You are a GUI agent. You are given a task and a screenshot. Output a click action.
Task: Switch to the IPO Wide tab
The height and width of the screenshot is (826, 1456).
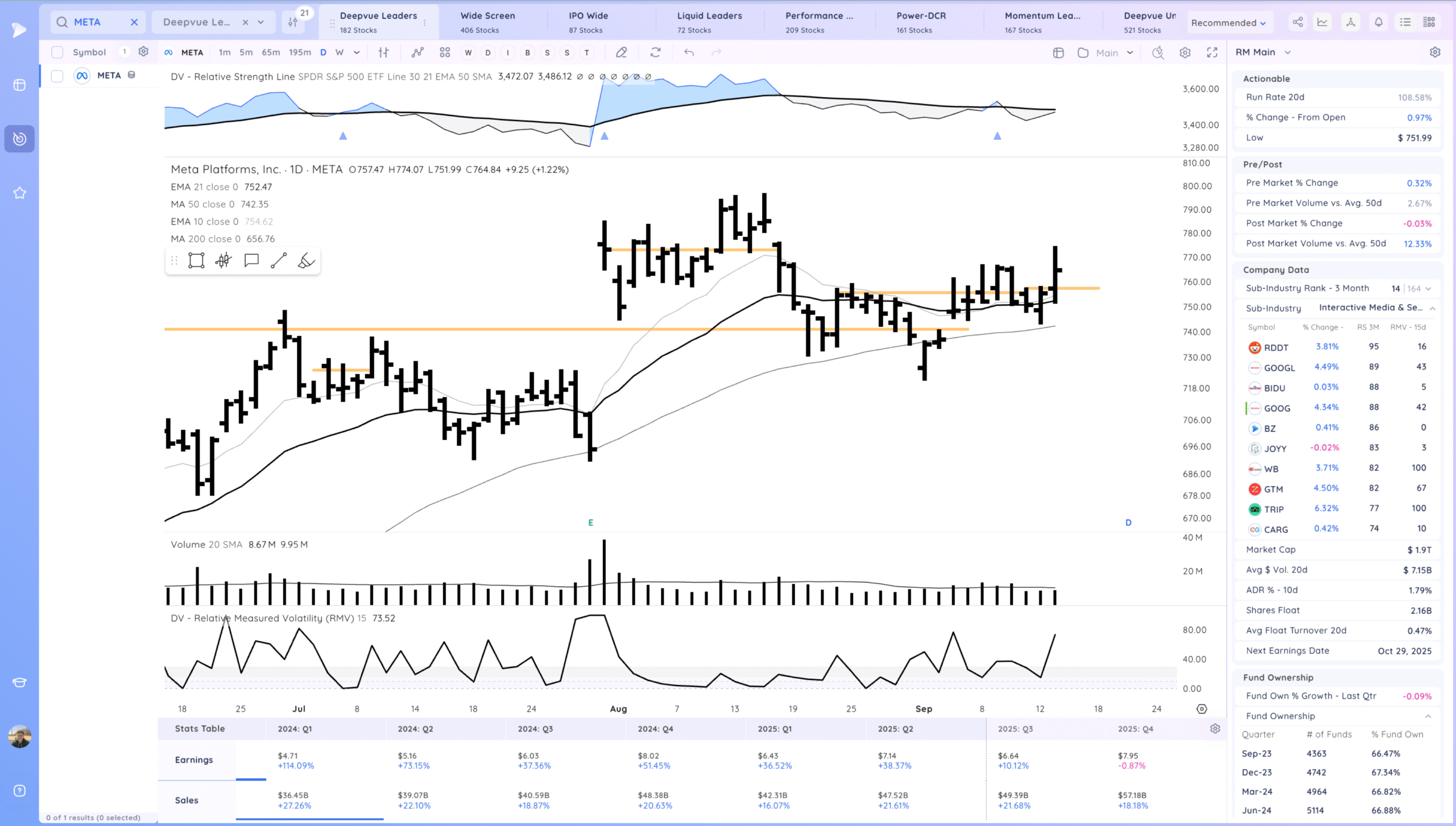click(589, 22)
